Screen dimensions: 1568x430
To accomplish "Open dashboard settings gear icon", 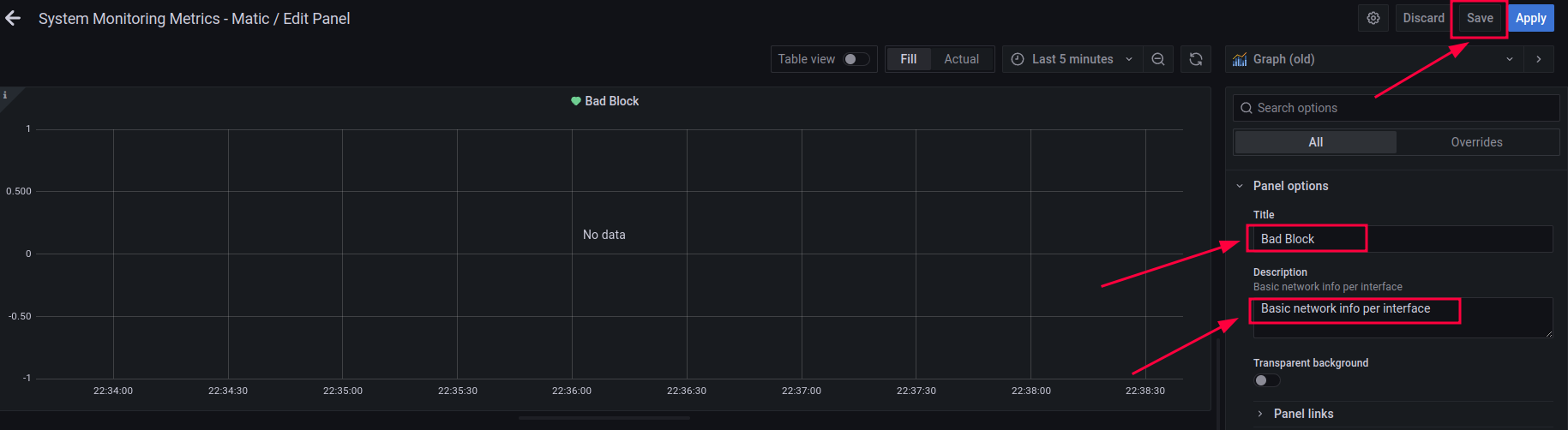I will pyautogui.click(x=1373, y=18).
